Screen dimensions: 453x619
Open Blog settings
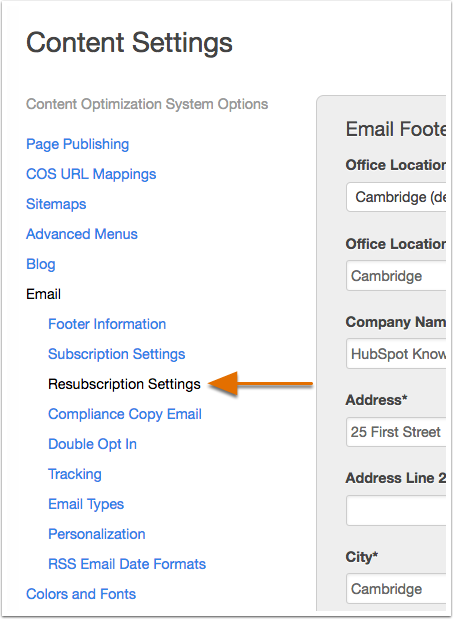point(41,264)
